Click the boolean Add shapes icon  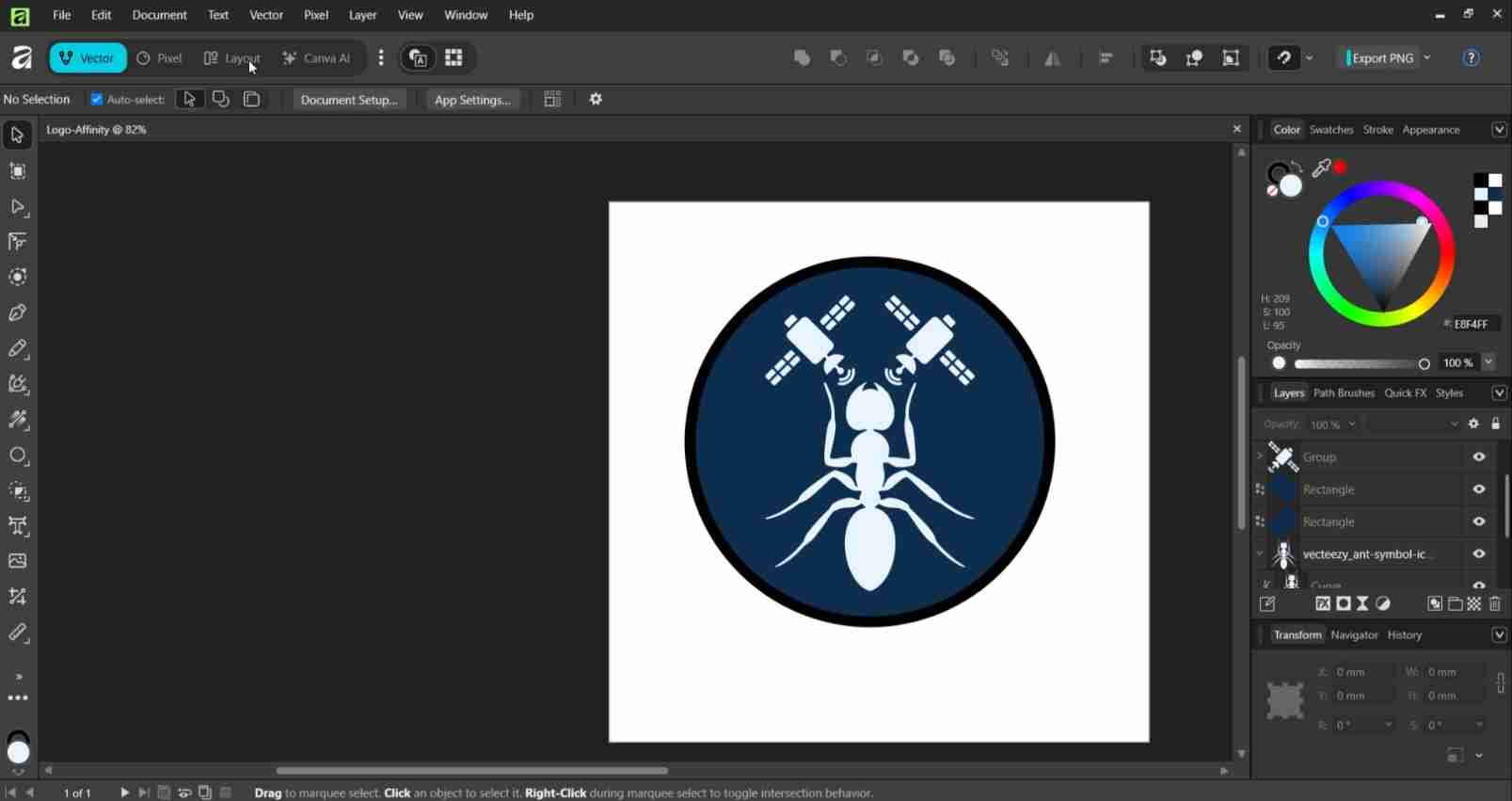click(x=802, y=58)
